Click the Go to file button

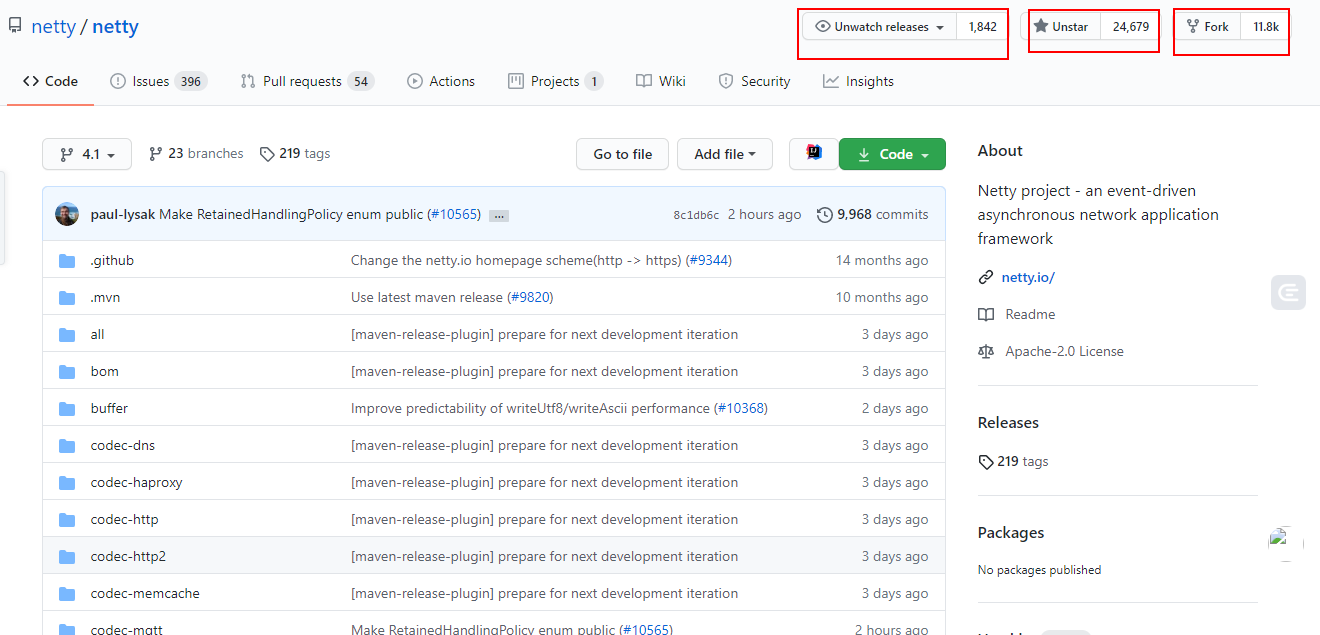click(622, 154)
